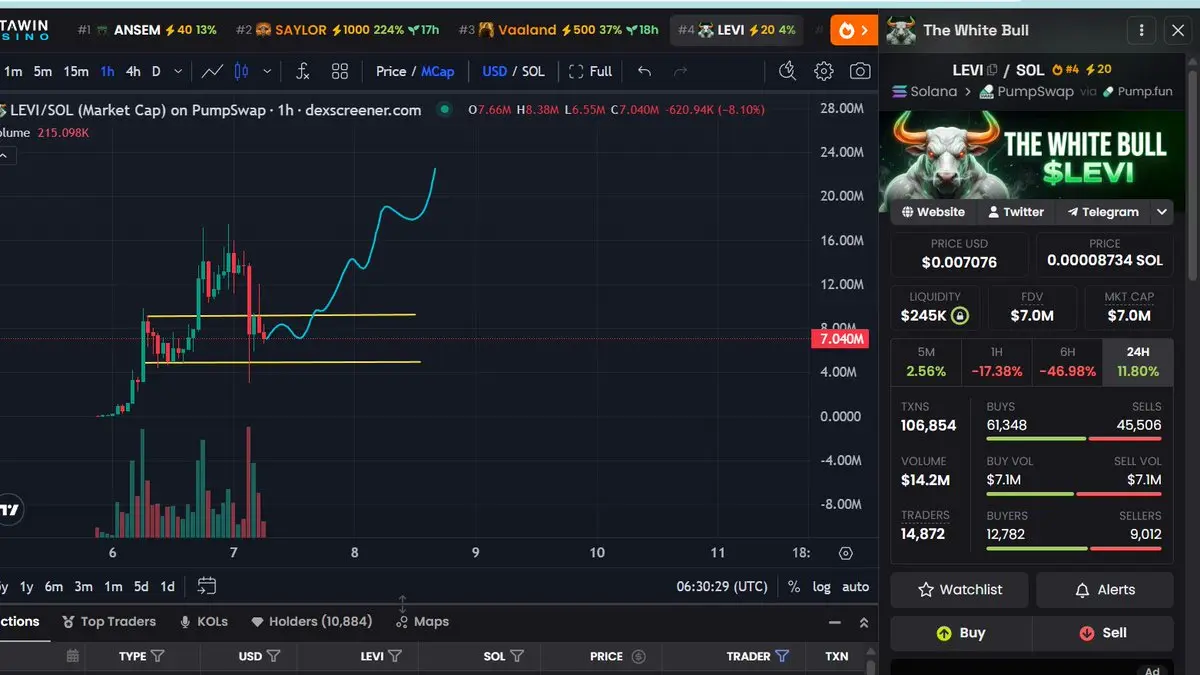Open the KOLs tab
The height and width of the screenshot is (675, 1200).
203,621
